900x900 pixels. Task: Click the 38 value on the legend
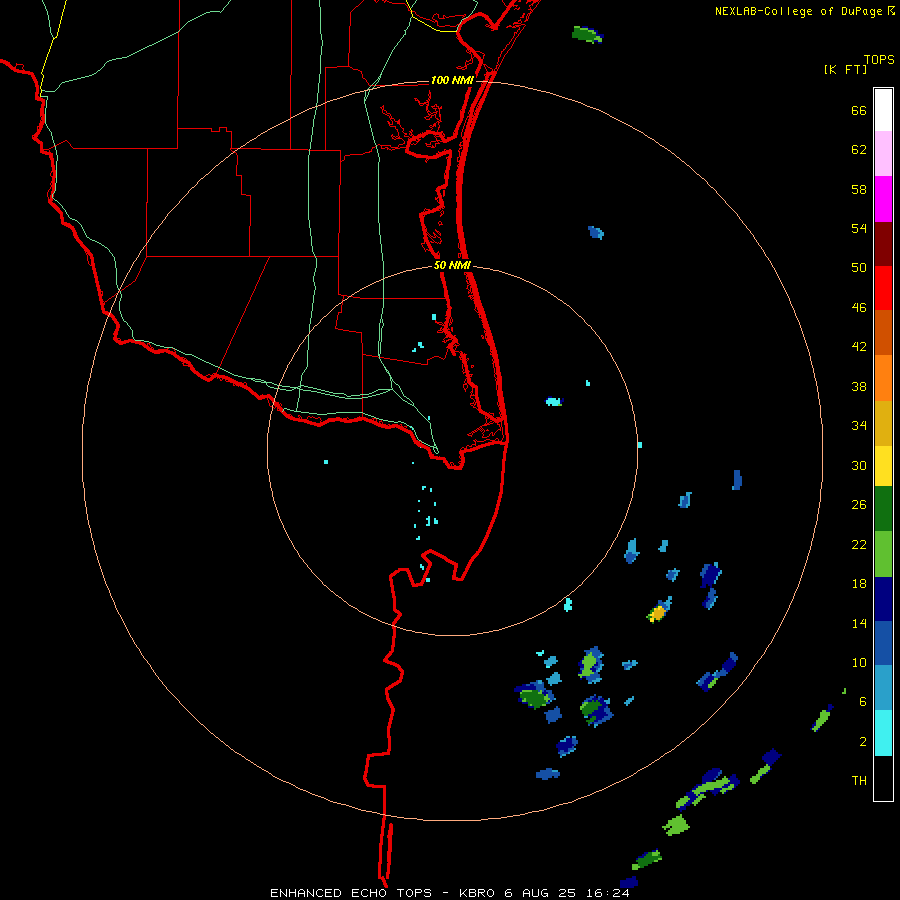pyautogui.click(x=859, y=387)
